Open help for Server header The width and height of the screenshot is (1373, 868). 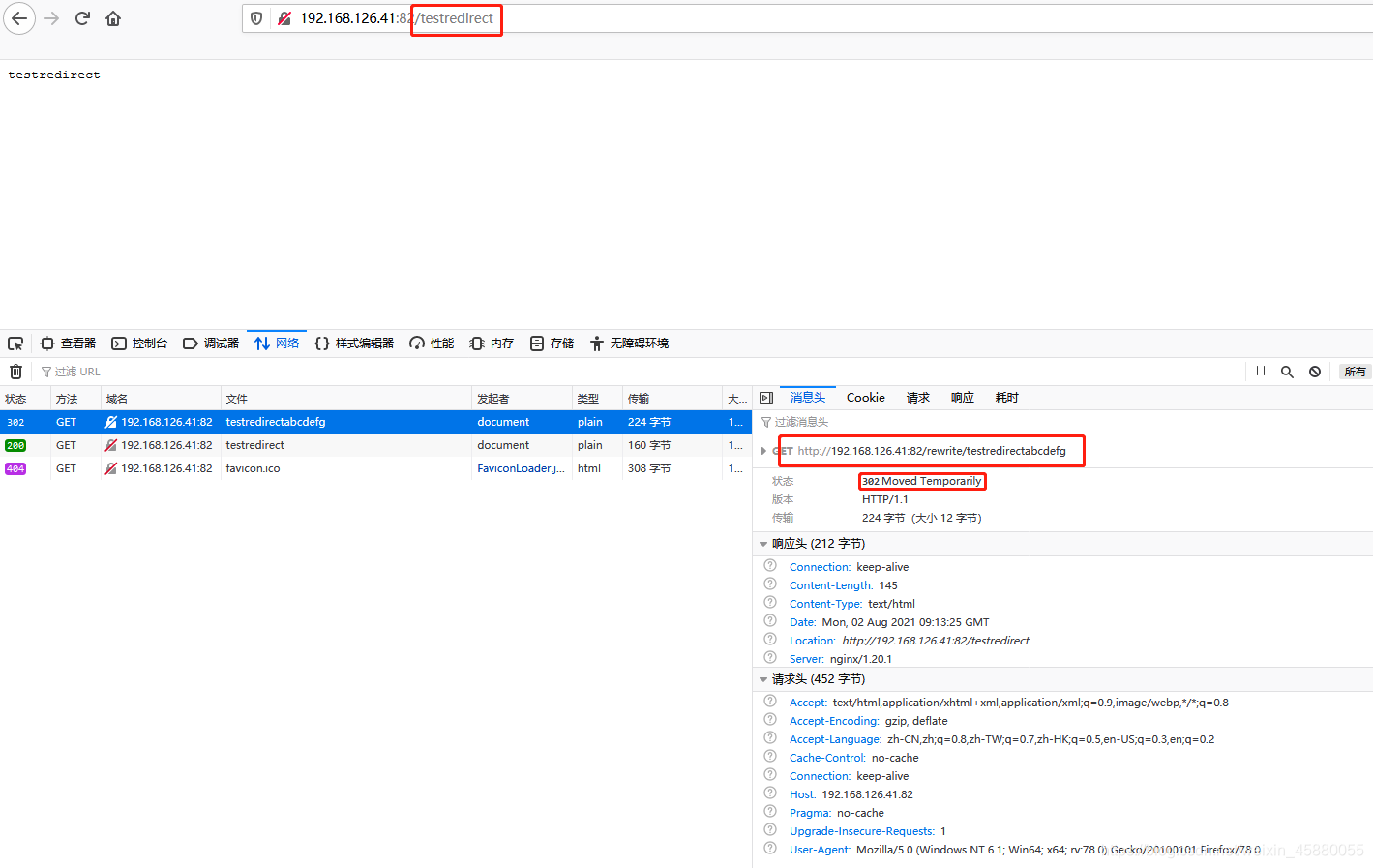point(770,658)
